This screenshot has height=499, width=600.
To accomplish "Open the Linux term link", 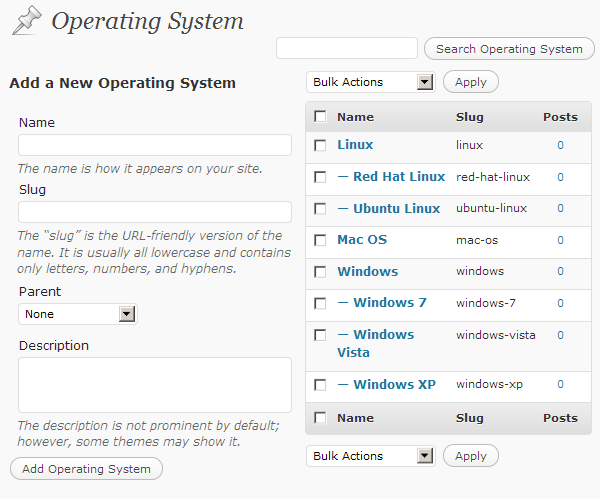I will click(355, 145).
